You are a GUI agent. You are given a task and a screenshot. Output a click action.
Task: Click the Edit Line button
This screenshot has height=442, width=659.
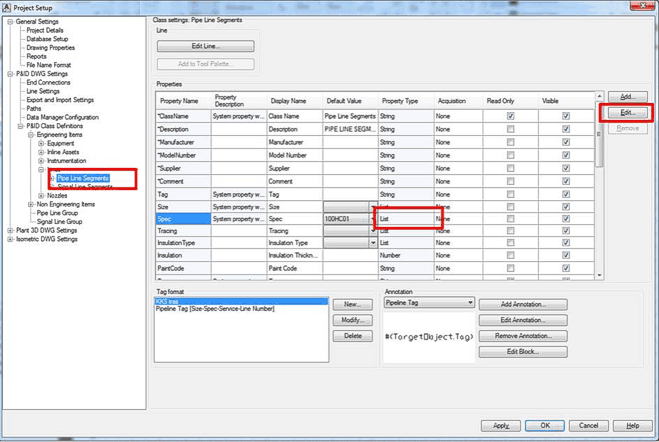coord(206,46)
